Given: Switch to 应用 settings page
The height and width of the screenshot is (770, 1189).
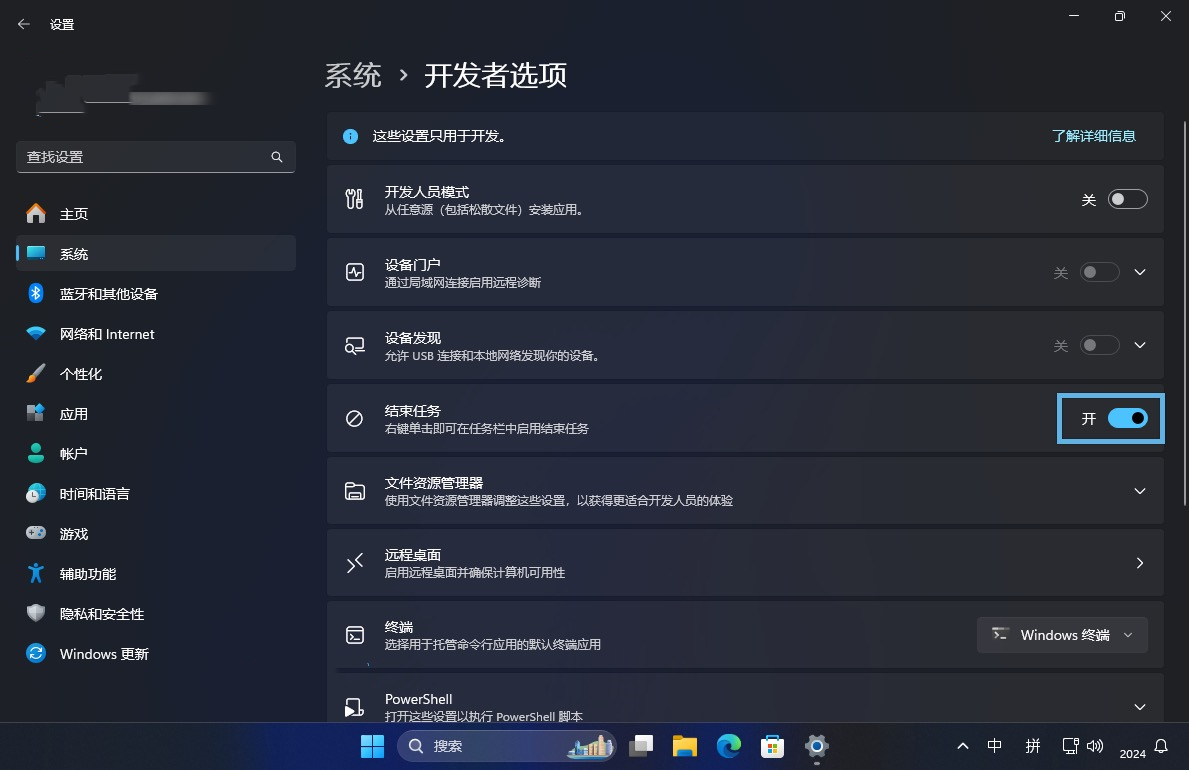Looking at the screenshot, I should click(x=74, y=413).
